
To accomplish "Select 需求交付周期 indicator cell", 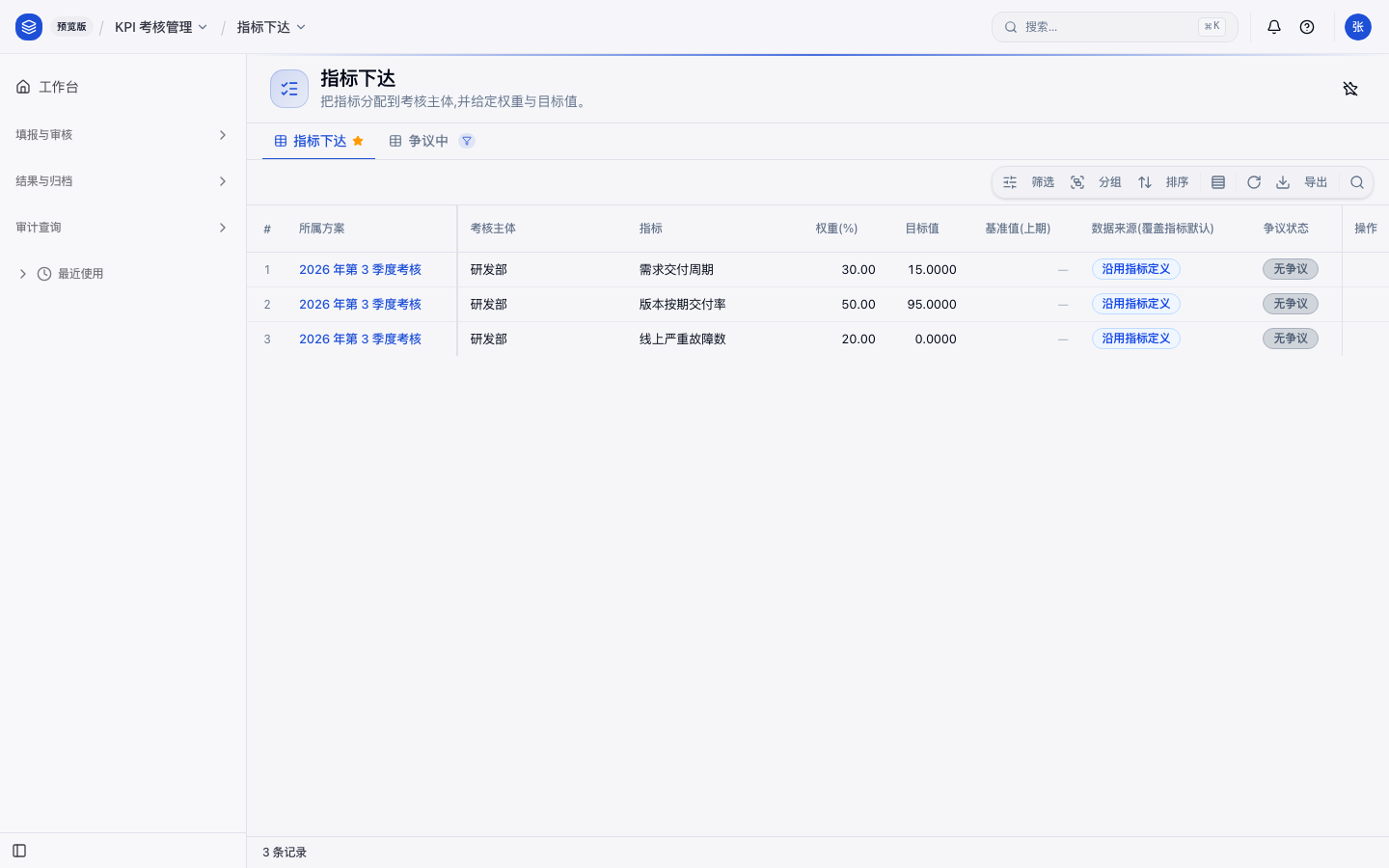I will 676,270.
